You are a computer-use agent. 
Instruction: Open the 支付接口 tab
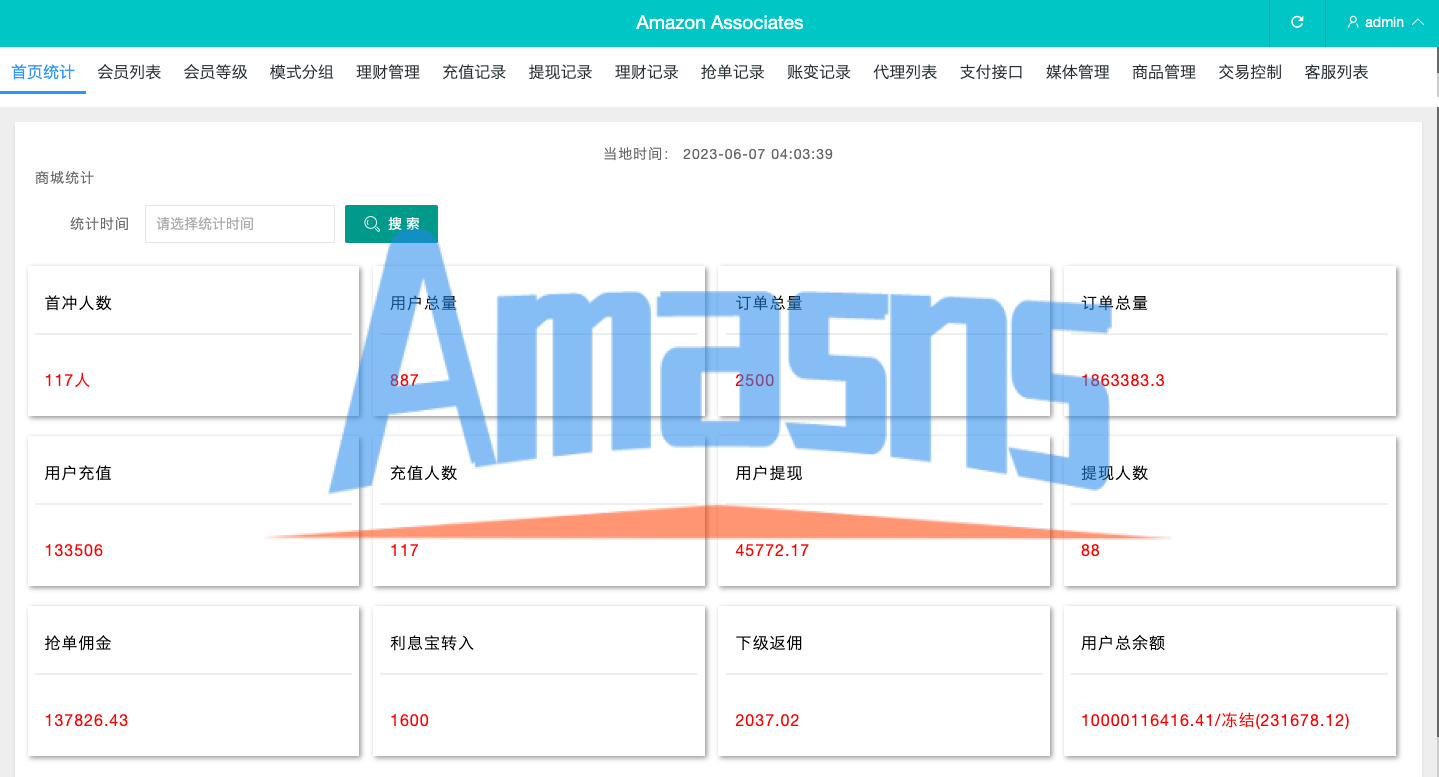coord(992,72)
